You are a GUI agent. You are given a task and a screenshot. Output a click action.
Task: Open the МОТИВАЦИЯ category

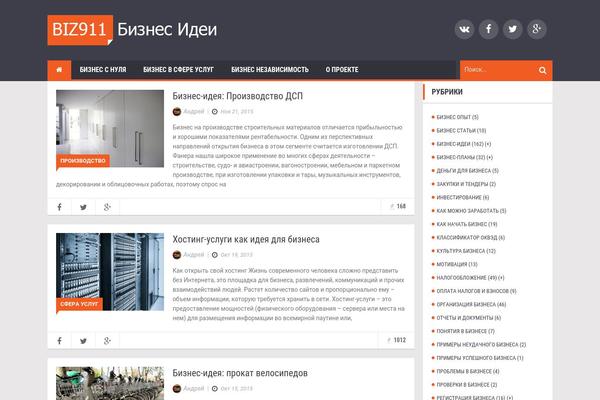click(x=457, y=264)
